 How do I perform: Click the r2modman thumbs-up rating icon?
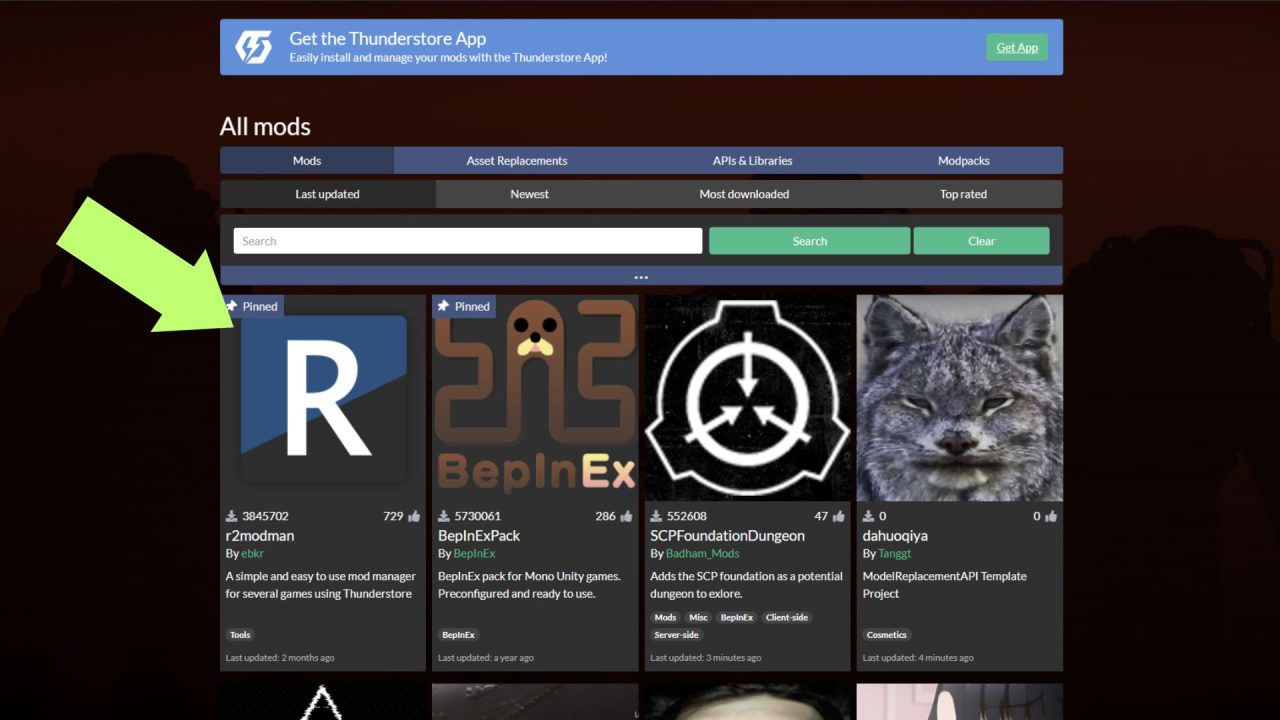tap(414, 516)
